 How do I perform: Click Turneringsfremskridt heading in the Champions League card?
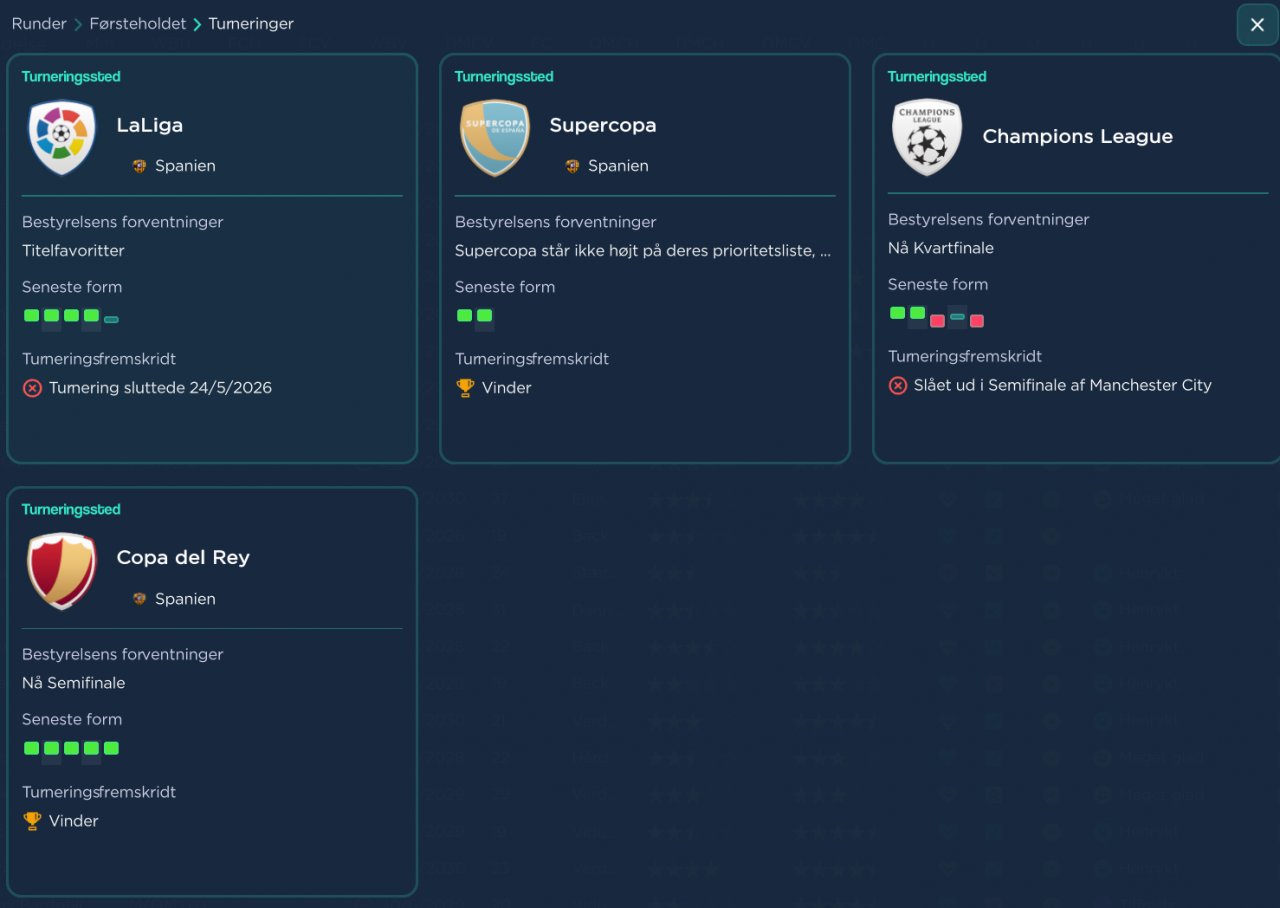[x=965, y=356]
